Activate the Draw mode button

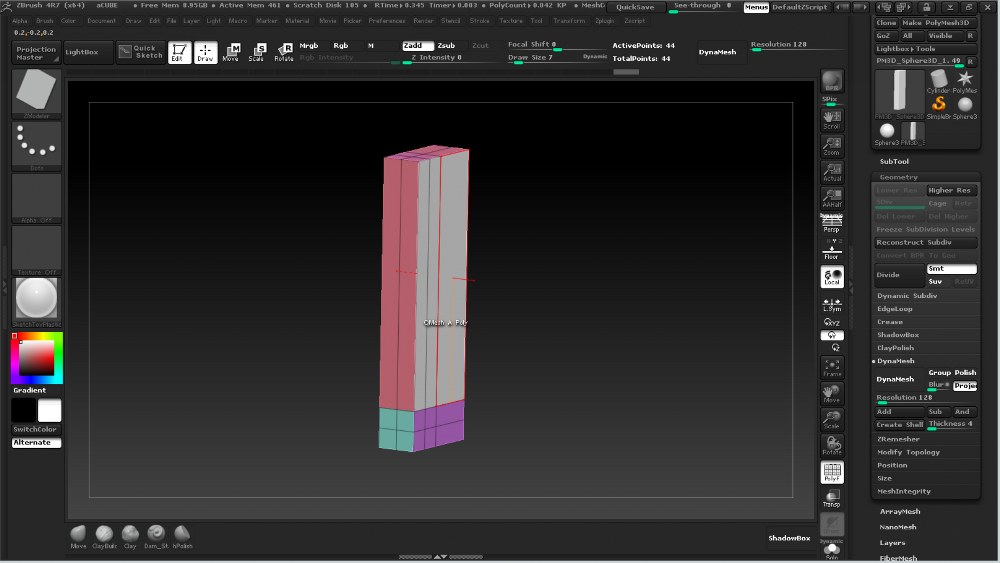[x=205, y=52]
